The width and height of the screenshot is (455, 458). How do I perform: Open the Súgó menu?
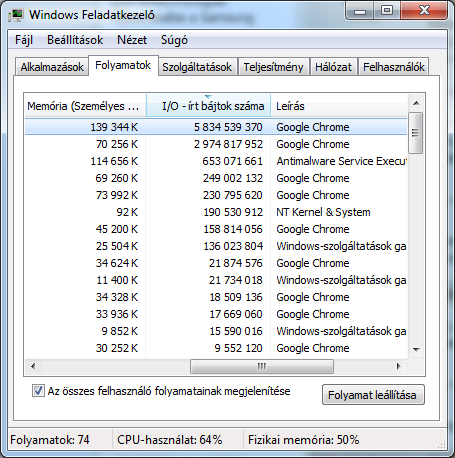coord(174,40)
